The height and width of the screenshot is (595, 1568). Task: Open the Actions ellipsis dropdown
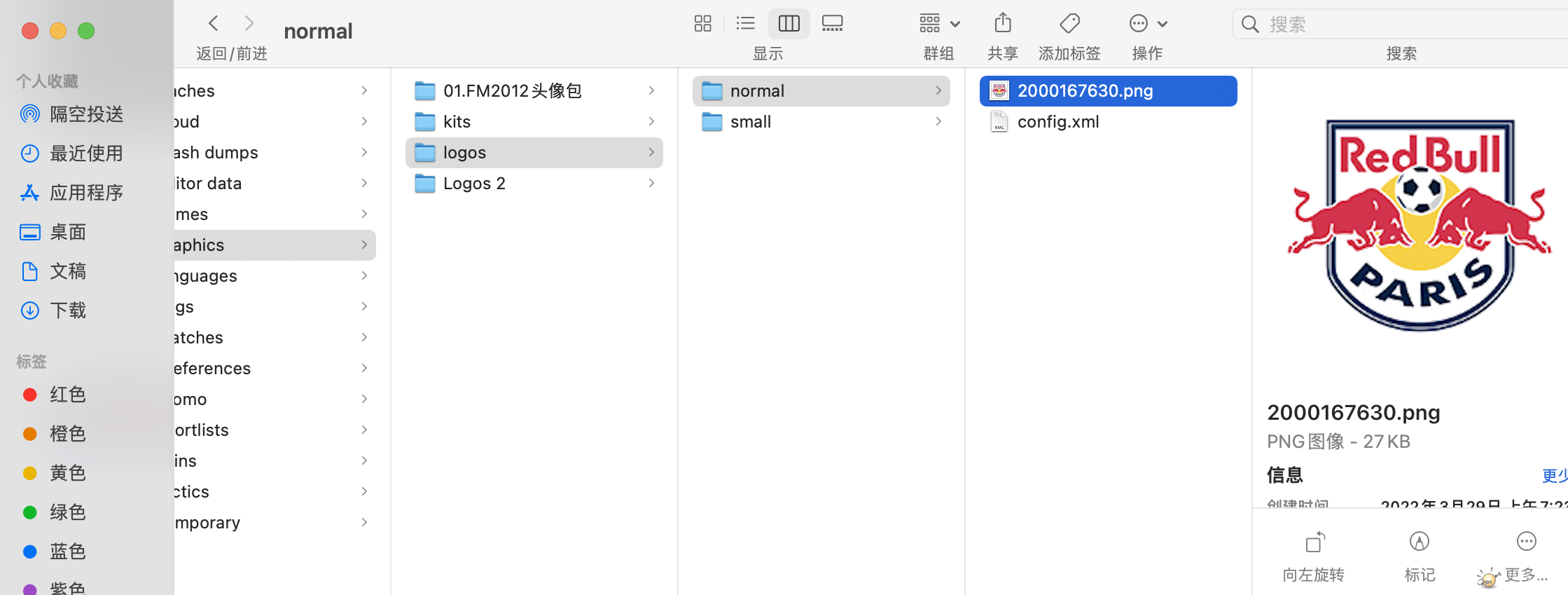click(x=1147, y=24)
